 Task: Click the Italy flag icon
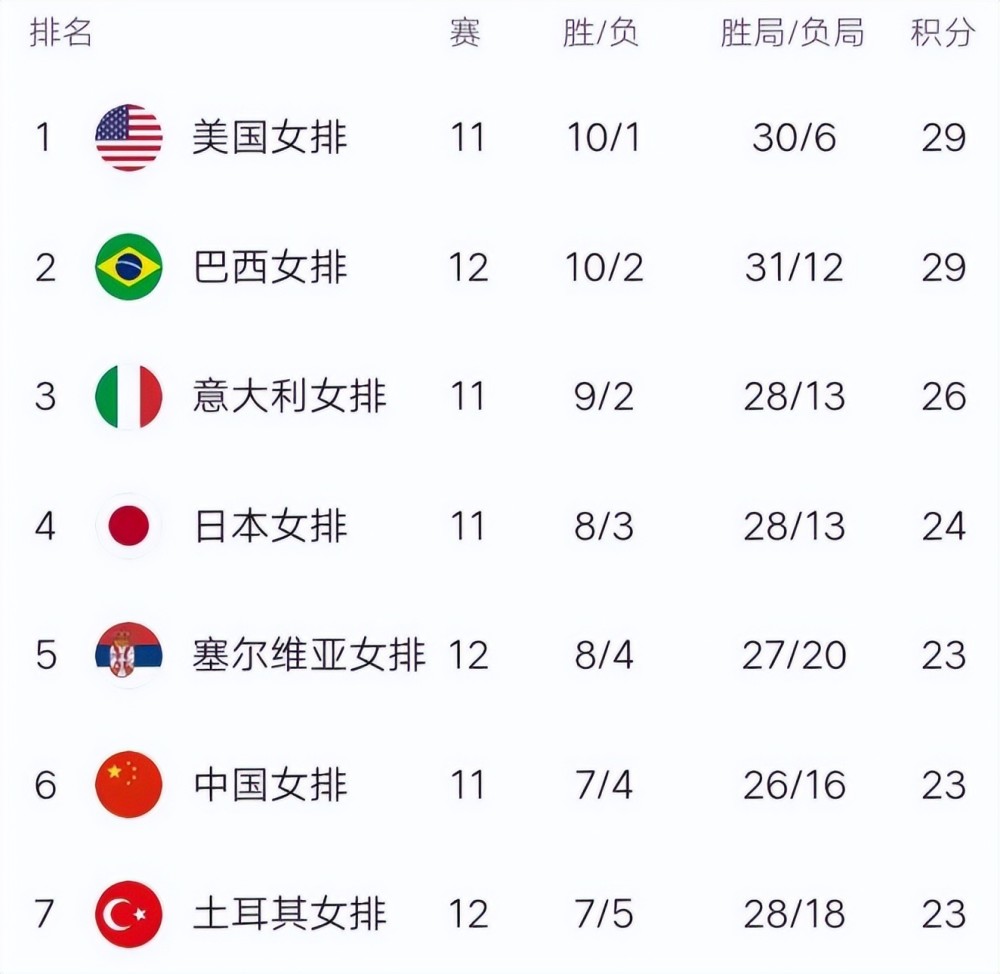(x=129, y=396)
